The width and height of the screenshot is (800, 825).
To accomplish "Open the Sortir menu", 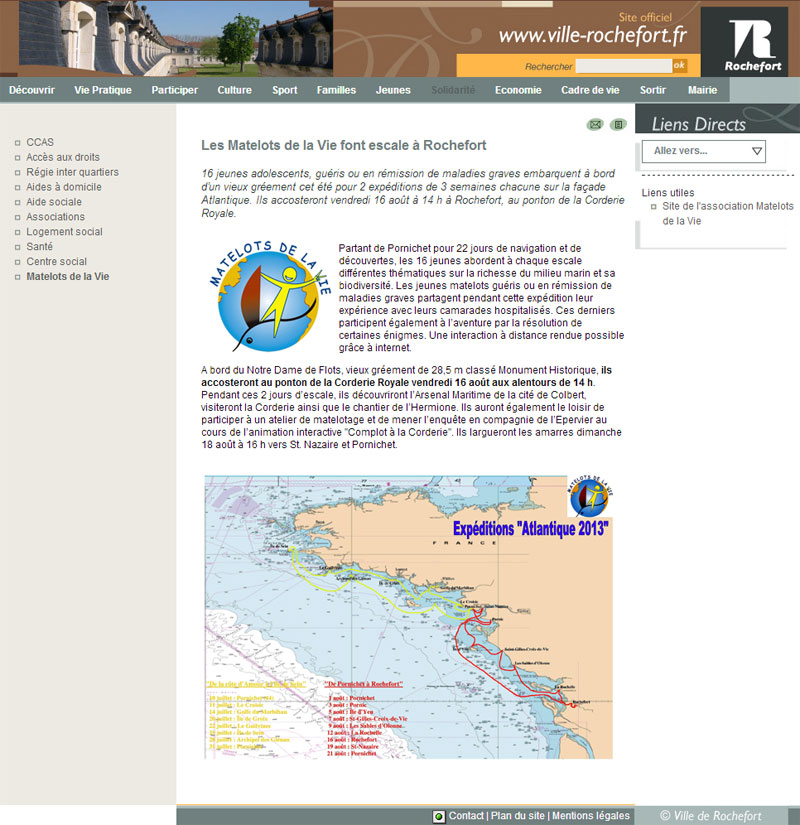I will point(653,90).
